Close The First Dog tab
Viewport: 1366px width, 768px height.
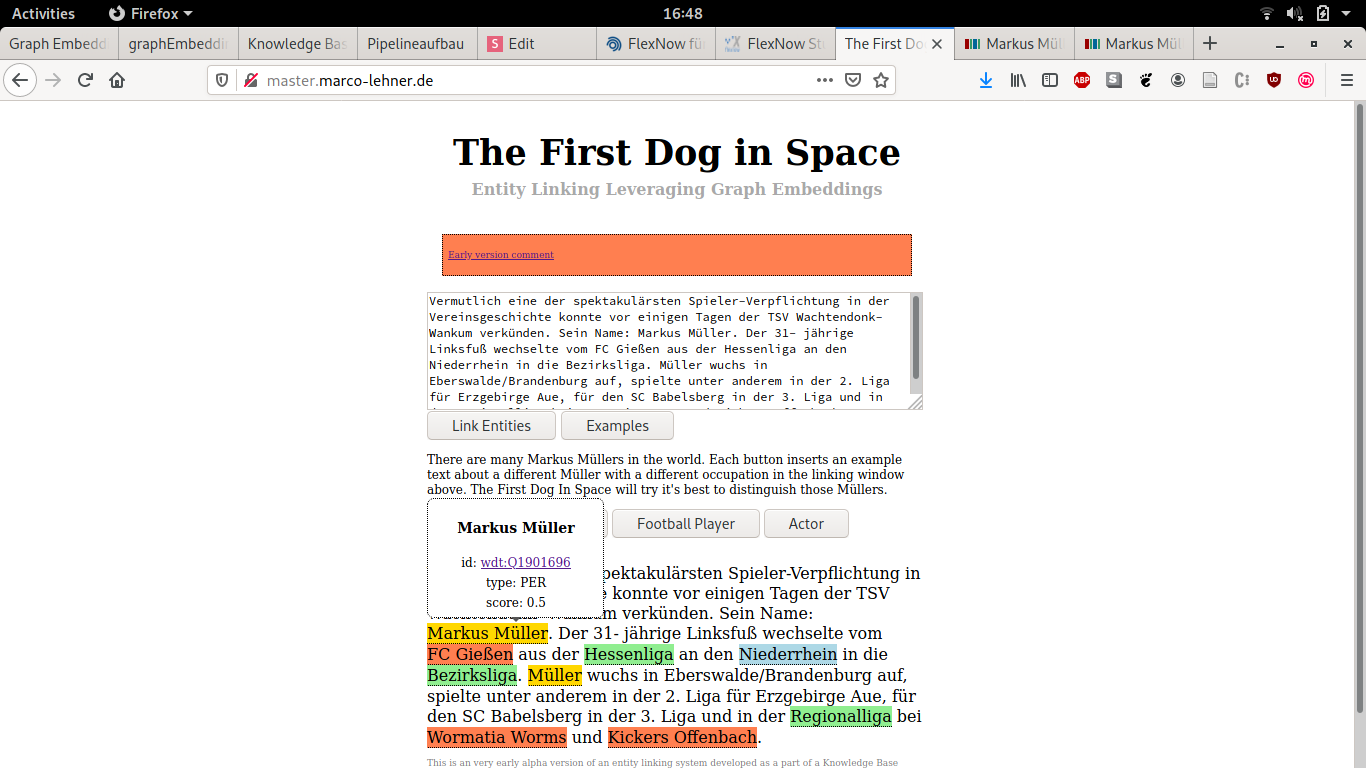(937, 43)
